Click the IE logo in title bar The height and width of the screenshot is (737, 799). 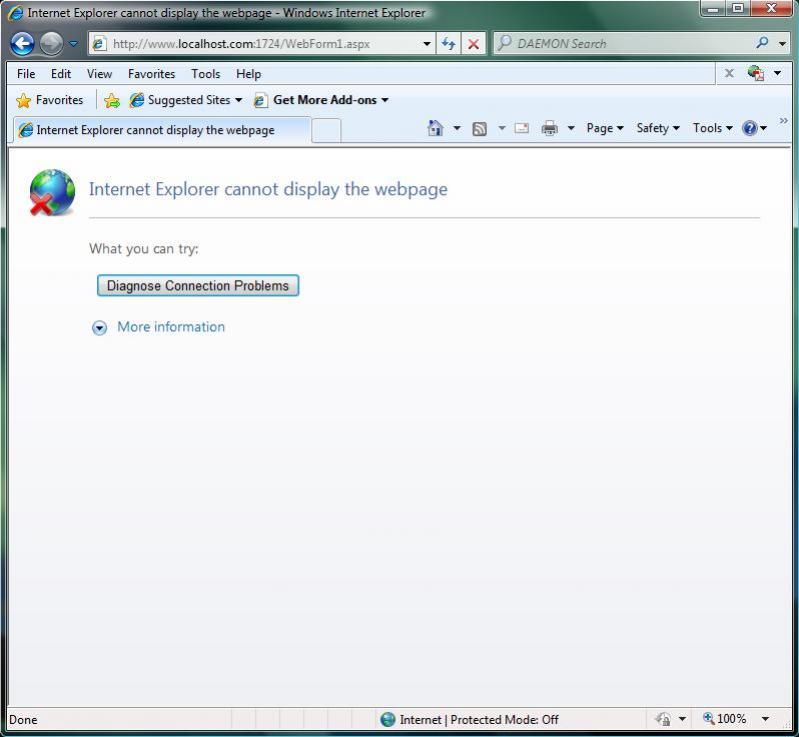(15, 13)
